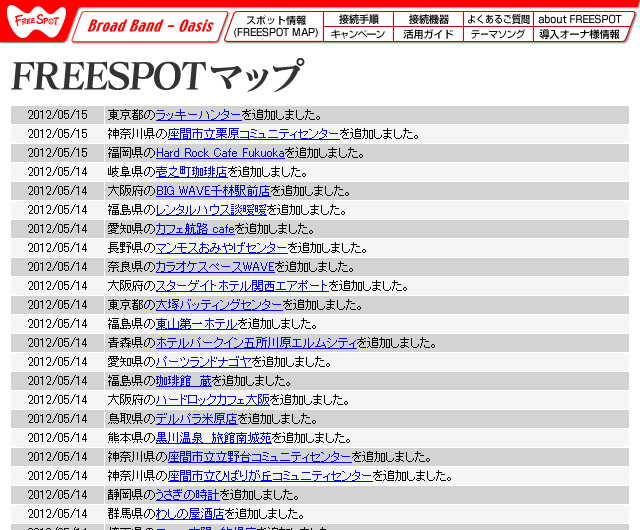
Task: Click the 静岡県の prefecture text
Action: click(x=131, y=494)
